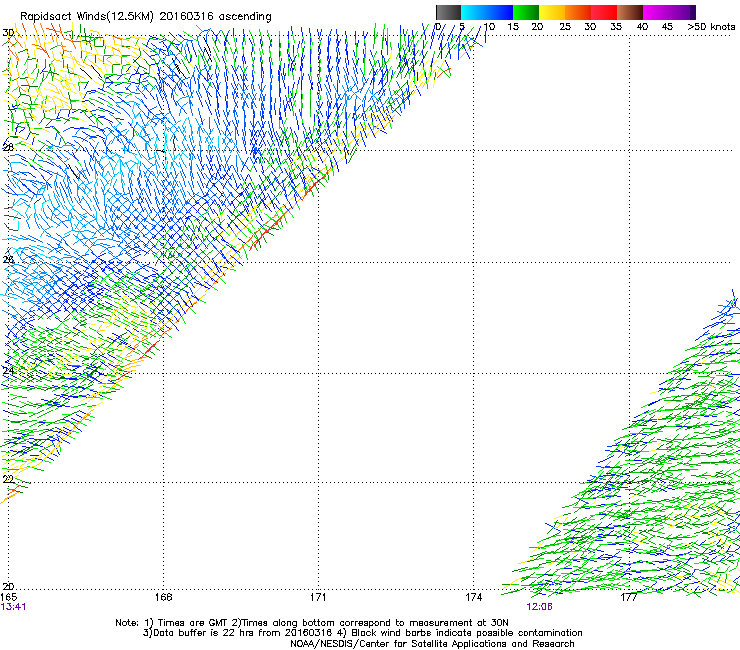740x650 pixels.
Task: Click the latitude label '24'
Action: (x=8, y=371)
